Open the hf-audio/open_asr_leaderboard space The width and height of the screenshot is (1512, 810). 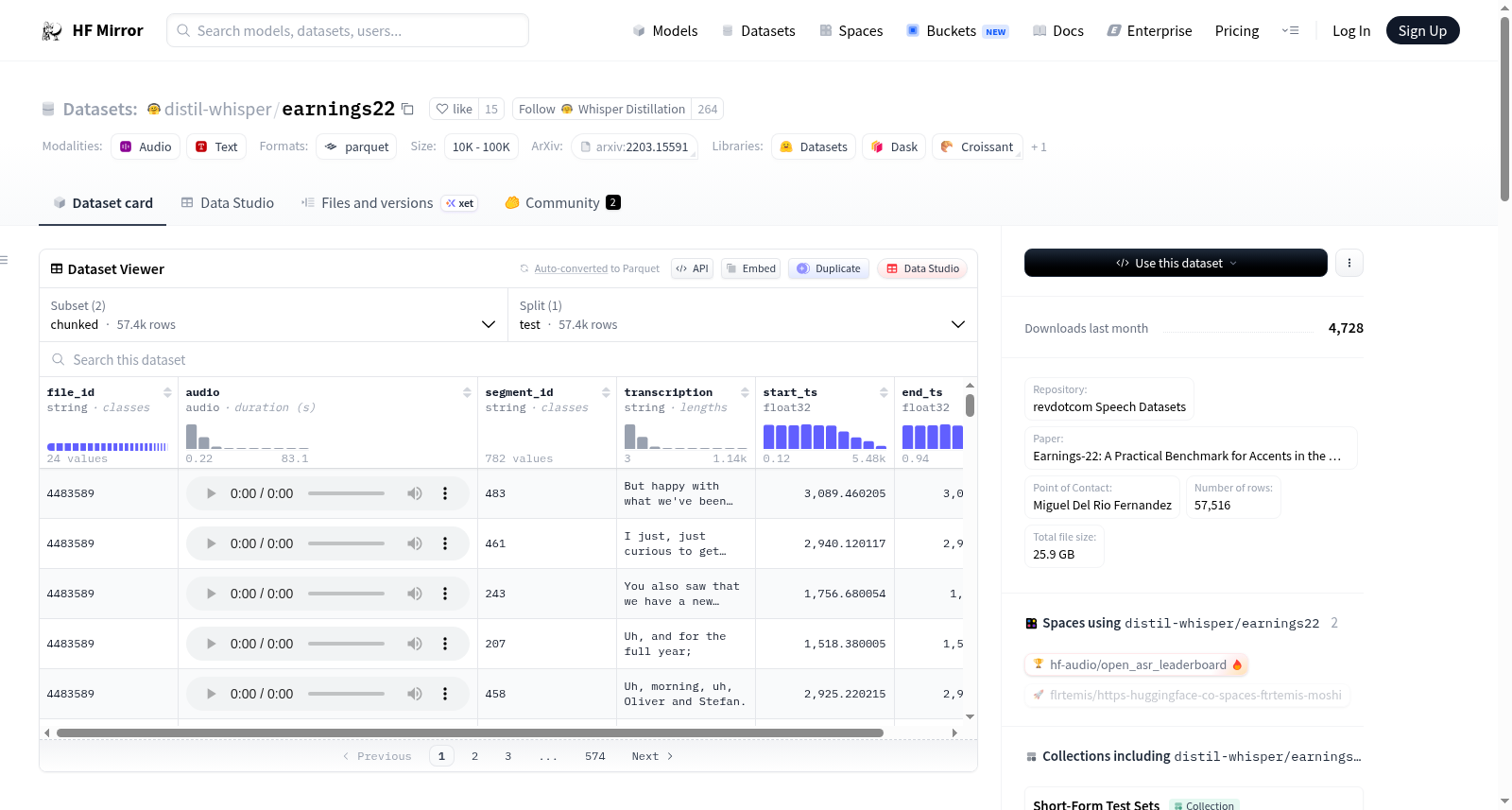[1137, 665]
